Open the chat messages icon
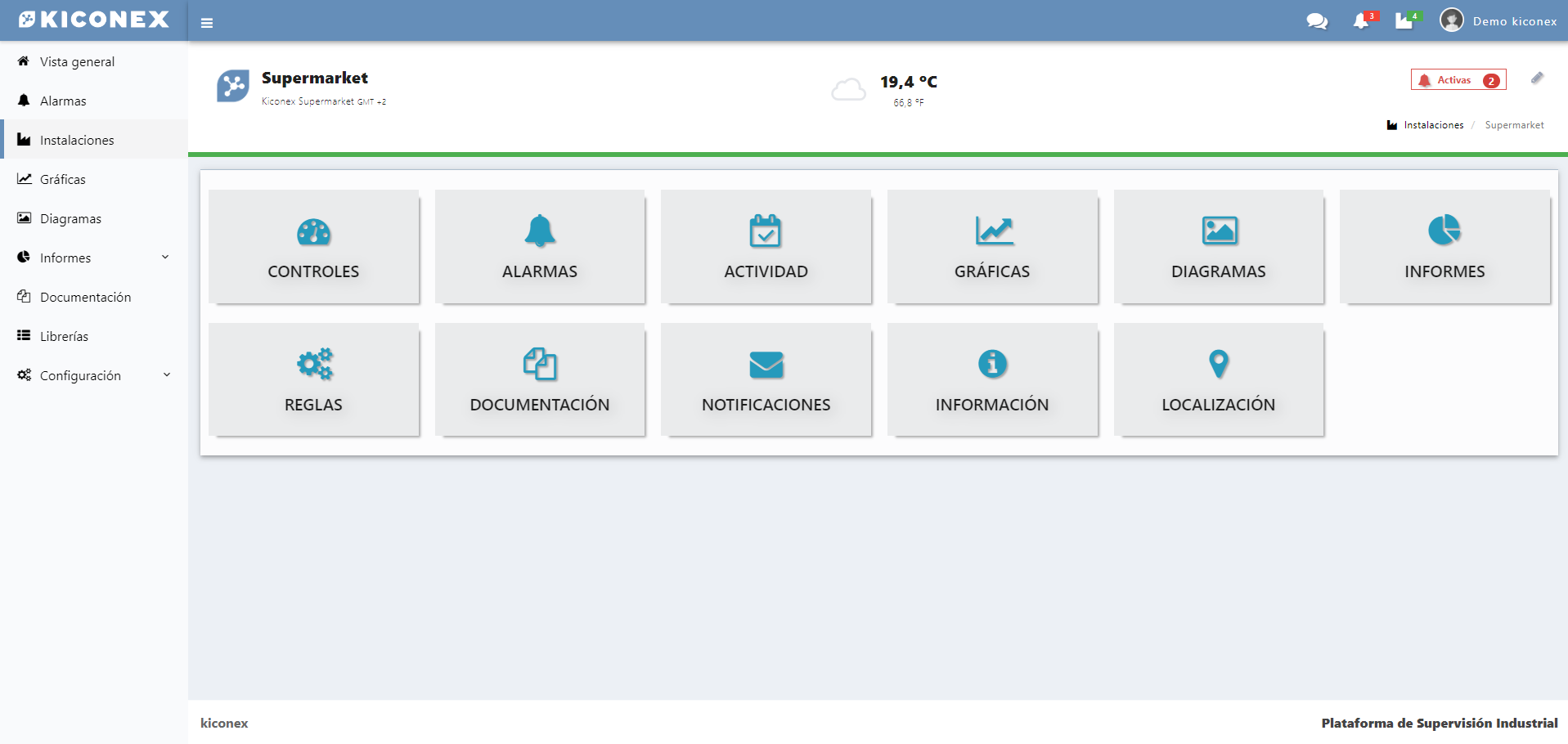Screen dimensions: 1568x744 [x=1317, y=21]
